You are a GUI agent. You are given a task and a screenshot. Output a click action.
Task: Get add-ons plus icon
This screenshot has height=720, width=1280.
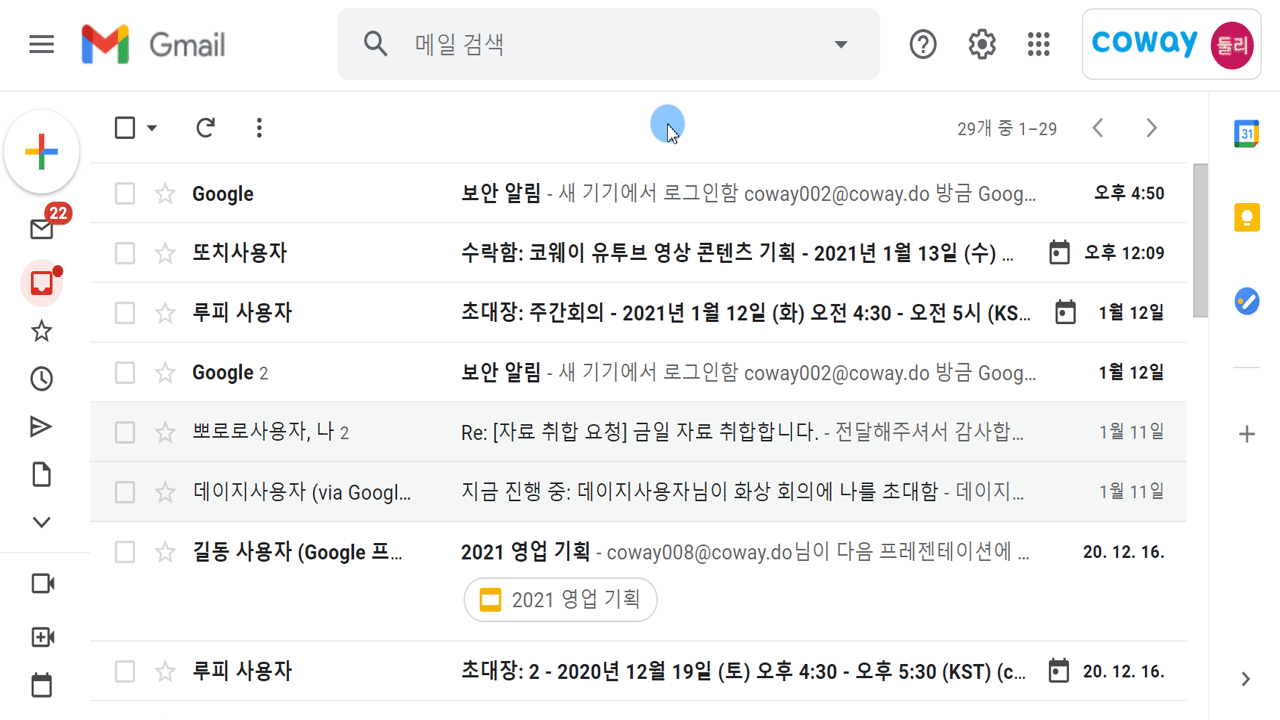pos(1246,434)
